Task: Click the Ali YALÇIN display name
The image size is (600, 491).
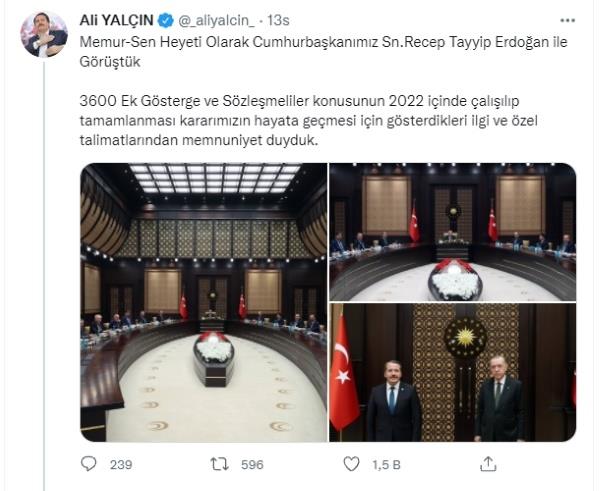Action: pyautogui.click(x=116, y=20)
